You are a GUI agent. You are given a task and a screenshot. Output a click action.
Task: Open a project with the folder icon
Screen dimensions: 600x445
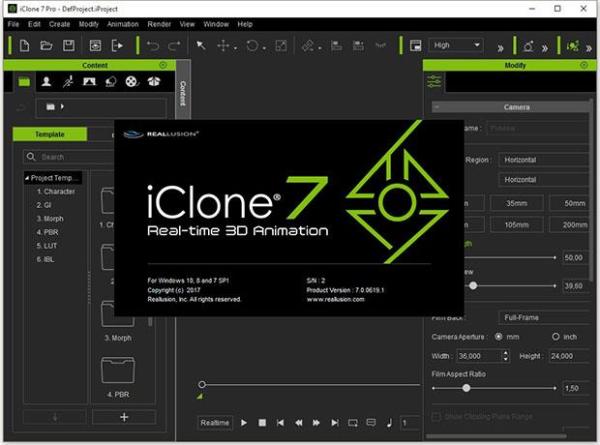[46, 46]
